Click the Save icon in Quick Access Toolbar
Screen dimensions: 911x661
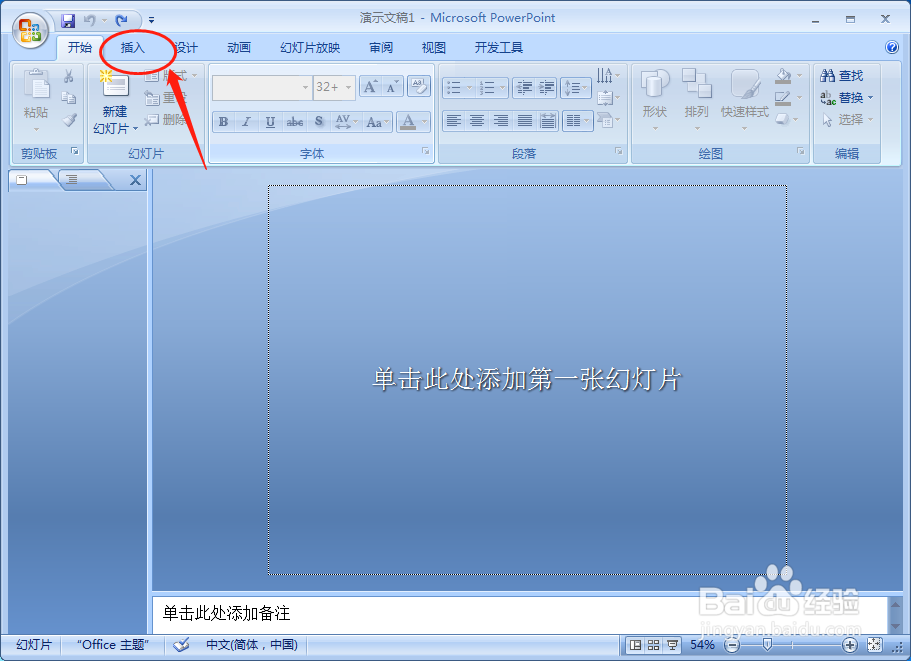click(68, 18)
